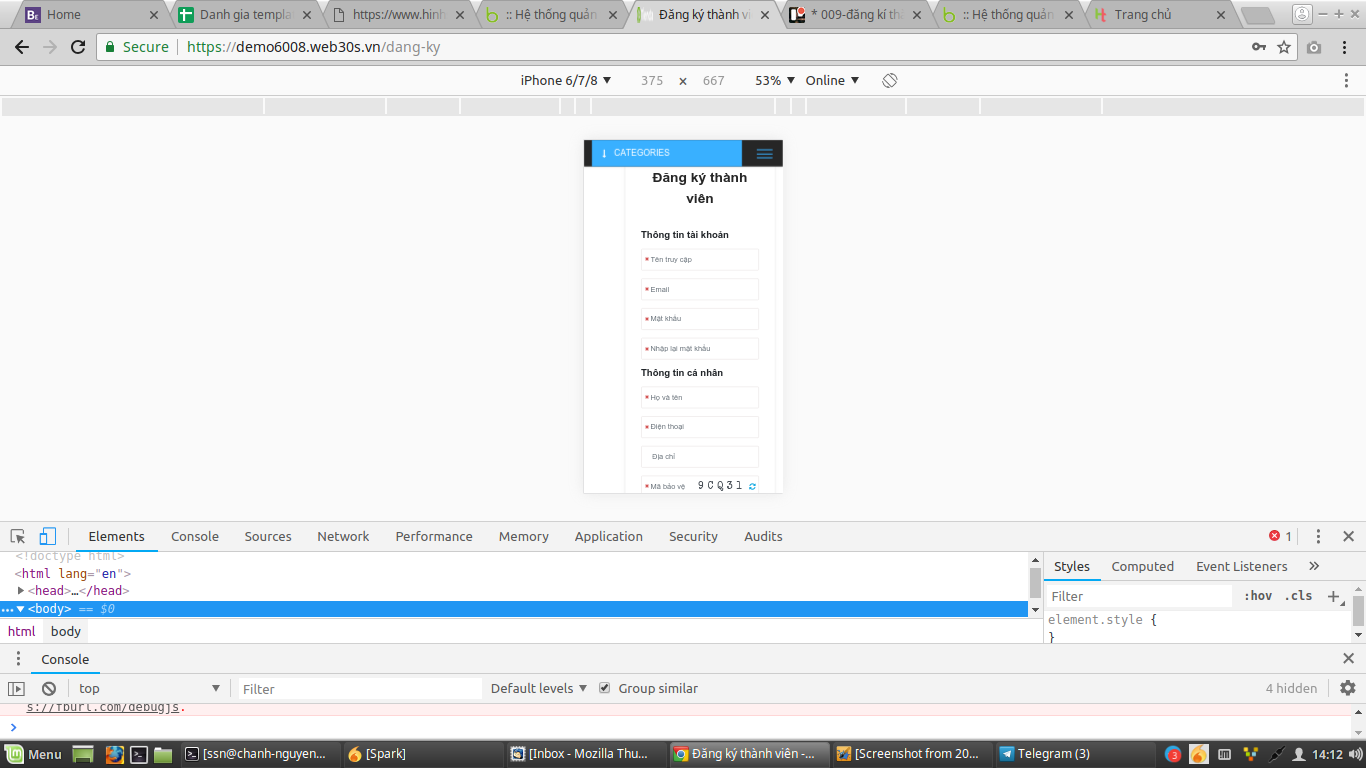This screenshot has height=768, width=1366.
Task: Open Default levels dropdown
Action: pos(539,688)
